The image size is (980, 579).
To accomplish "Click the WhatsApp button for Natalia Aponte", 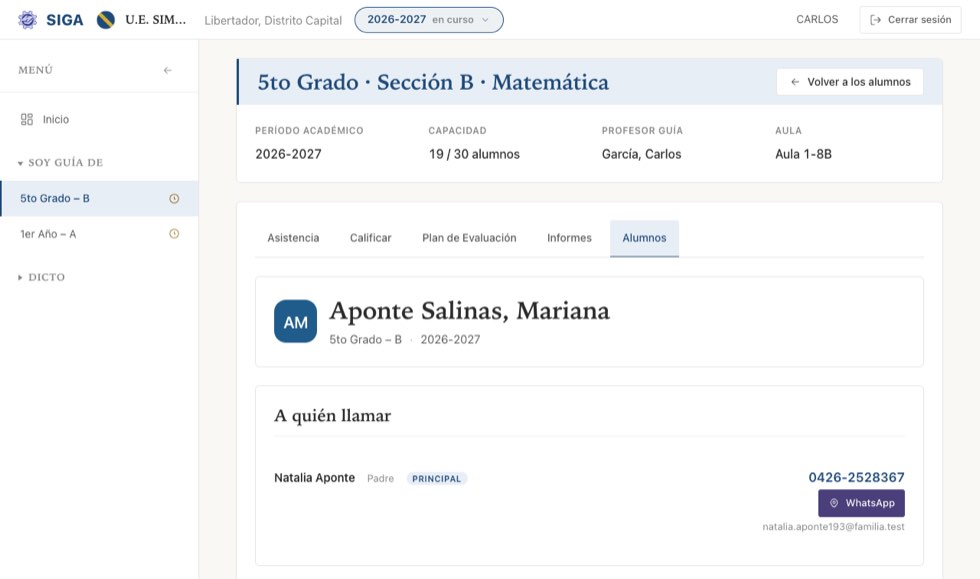I will (x=861, y=503).
